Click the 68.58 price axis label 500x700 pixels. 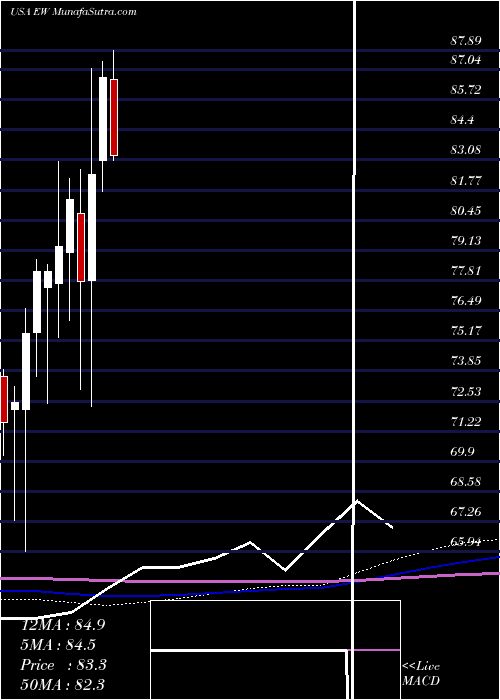click(466, 482)
